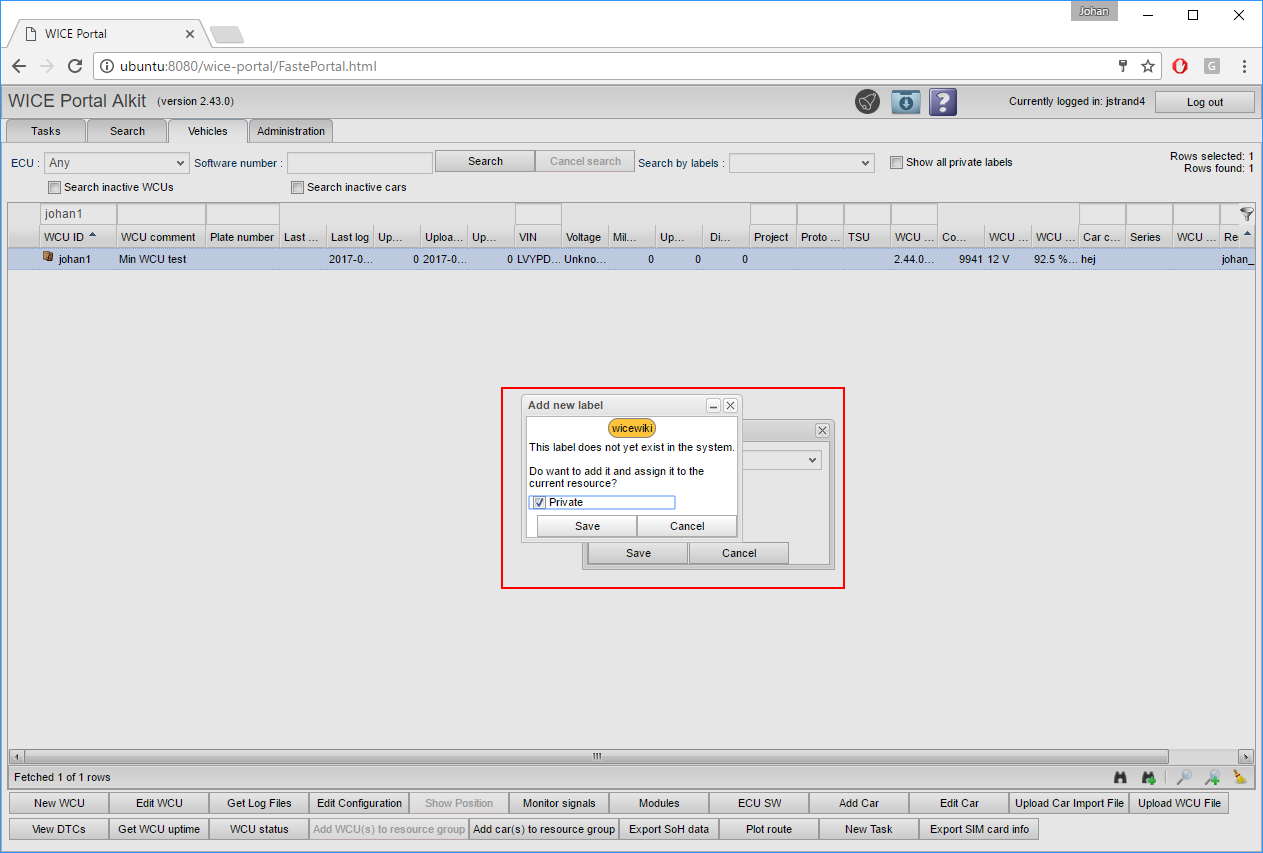1263x853 pixels.
Task: Open the blue download folder icon
Action: coord(905,102)
